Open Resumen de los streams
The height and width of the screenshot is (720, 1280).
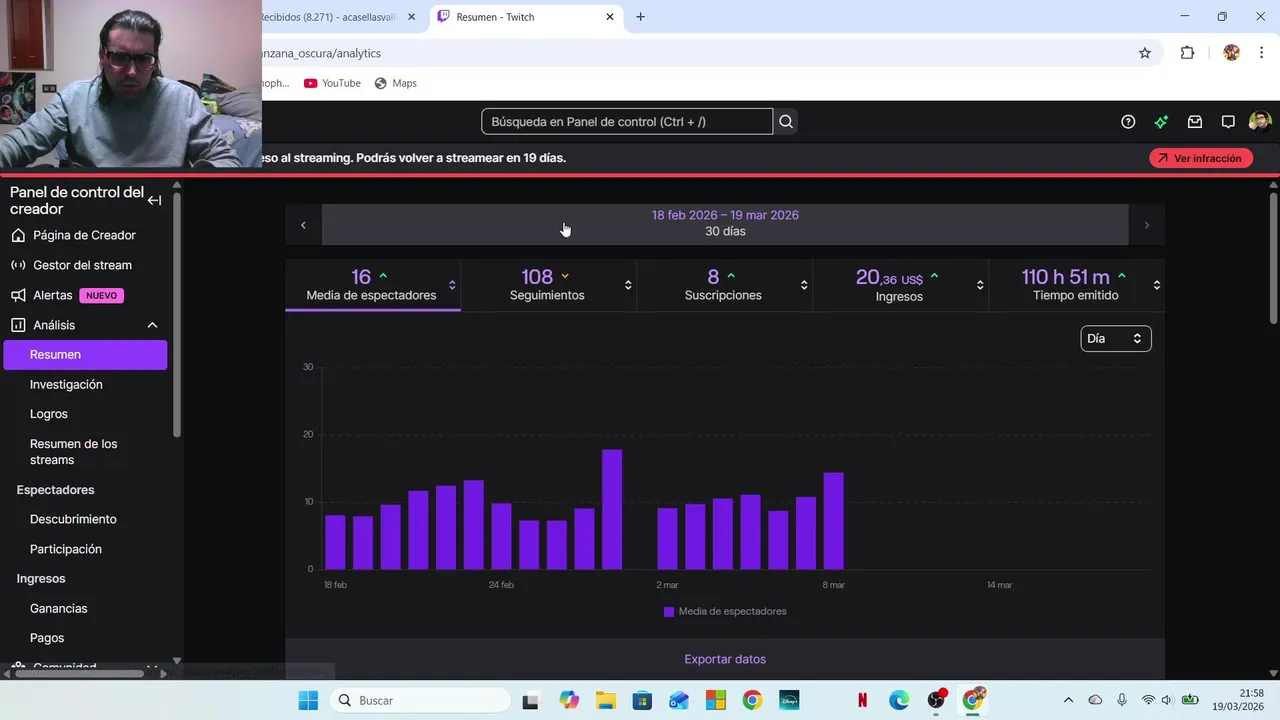[73, 452]
